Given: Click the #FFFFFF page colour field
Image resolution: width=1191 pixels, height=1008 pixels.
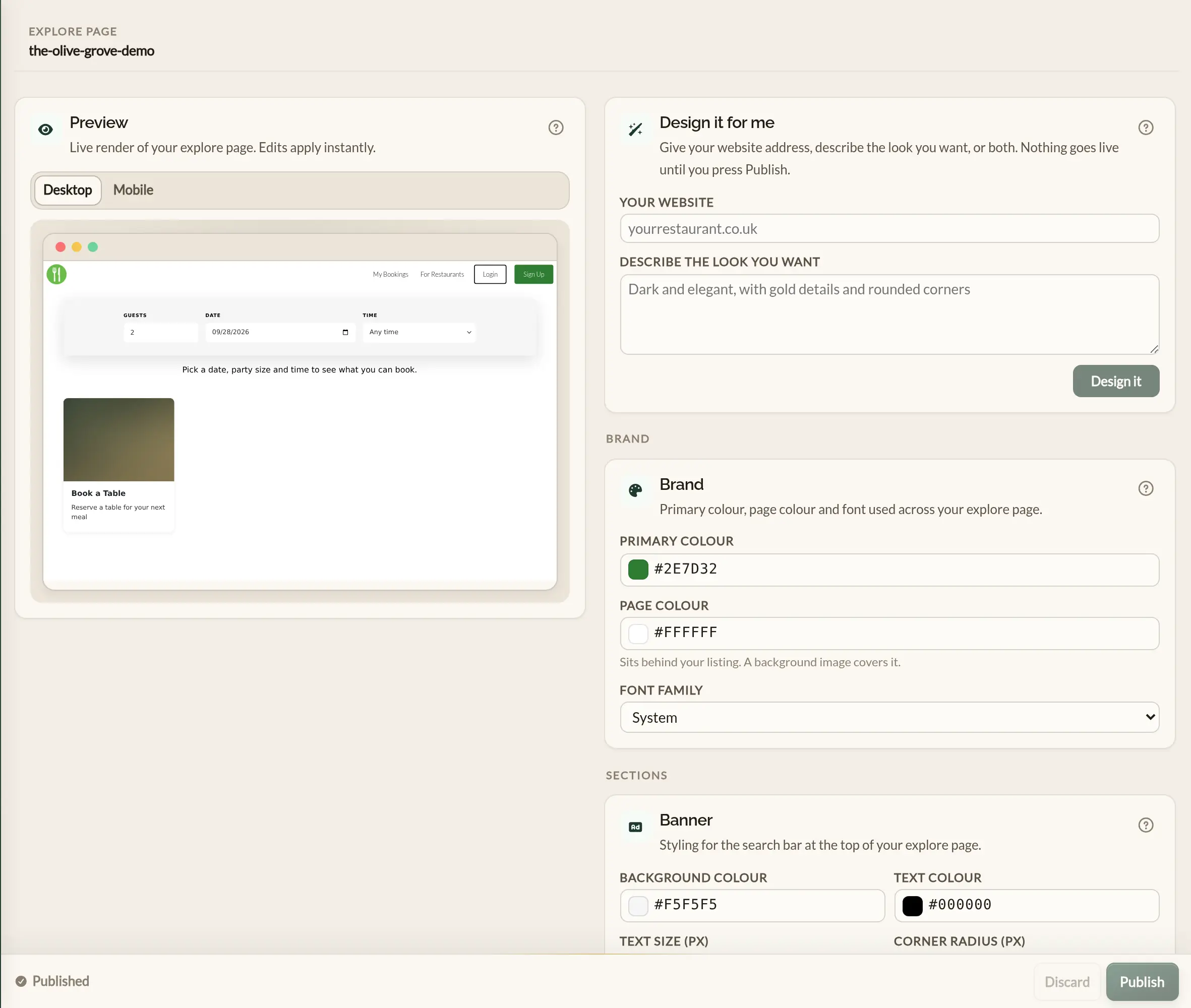Looking at the screenshot, I should 889,633.
